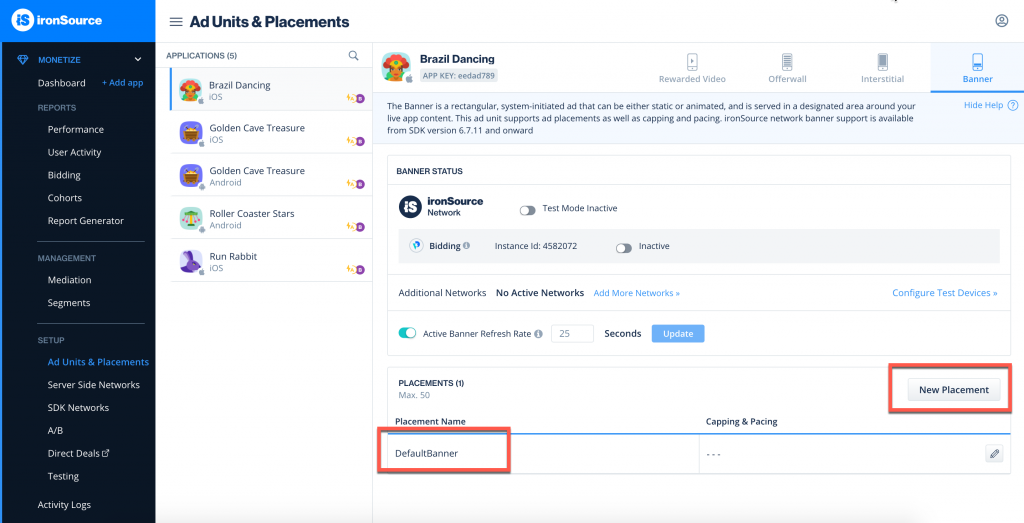Switch to Interstitial tab
This screenshot has width=1024, height=523.
click(882, 68)
